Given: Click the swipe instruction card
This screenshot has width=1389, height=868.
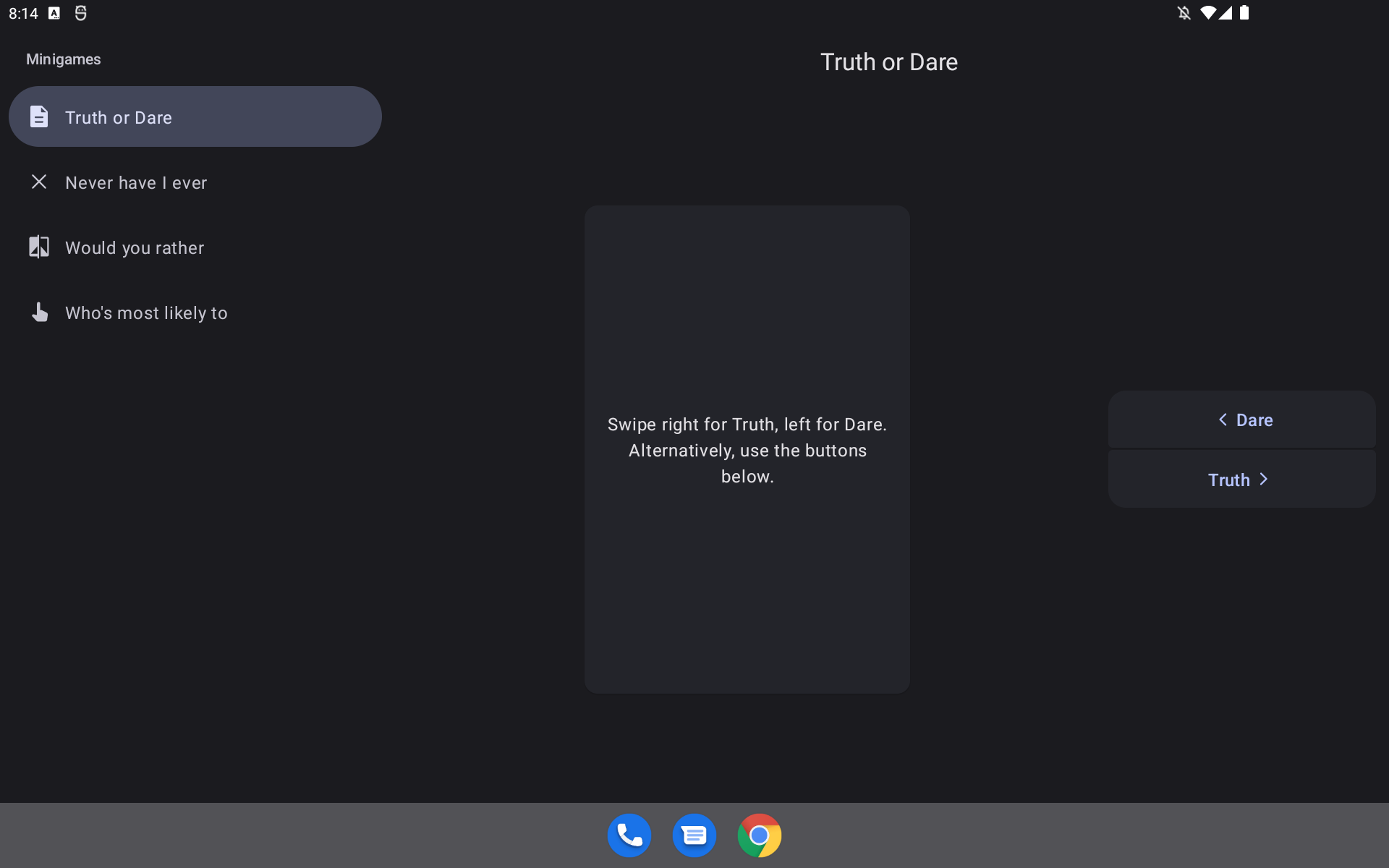Looking at the screenshot, I should 747,449.
